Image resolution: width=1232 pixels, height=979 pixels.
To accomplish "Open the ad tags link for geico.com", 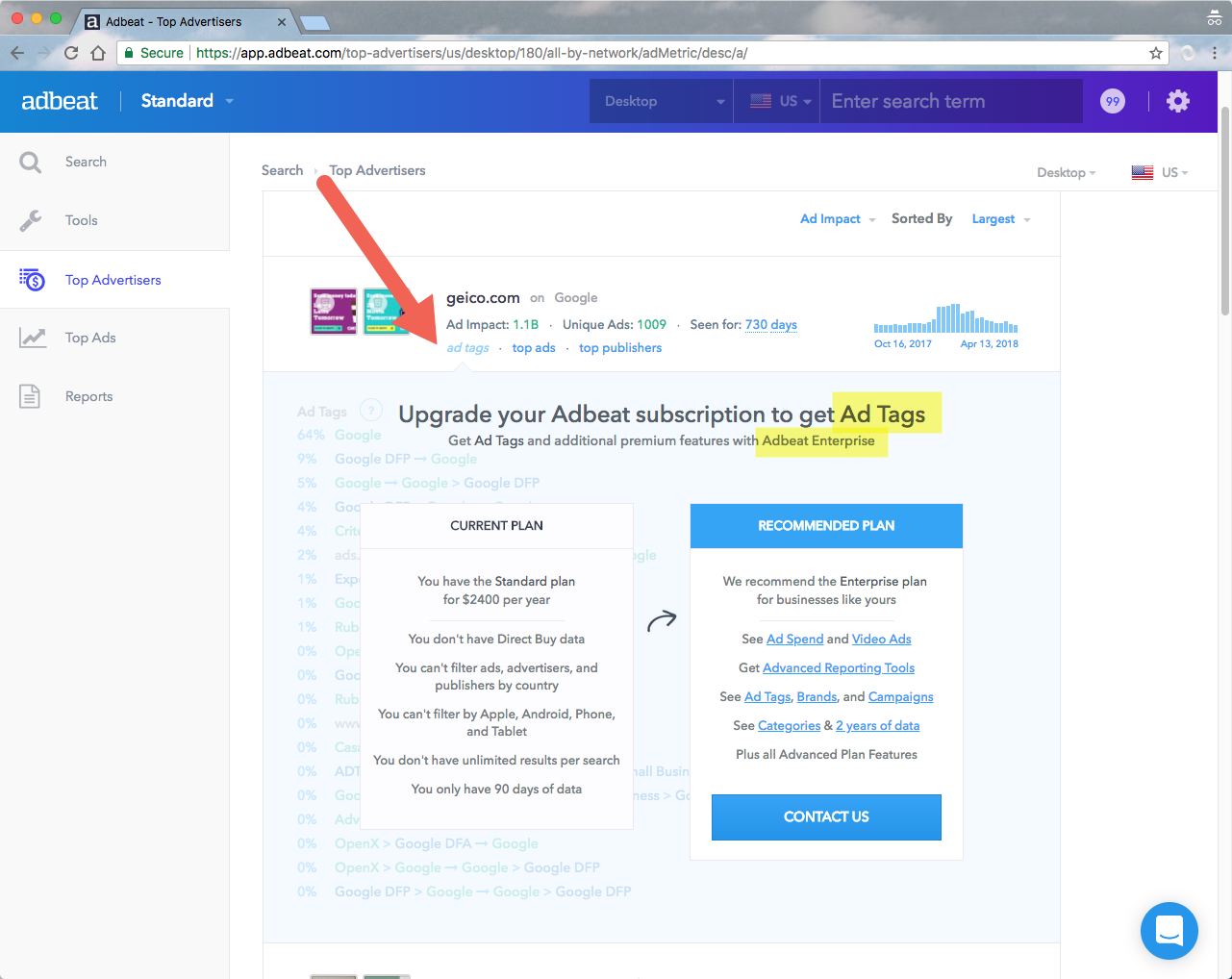I will point(467,348).
